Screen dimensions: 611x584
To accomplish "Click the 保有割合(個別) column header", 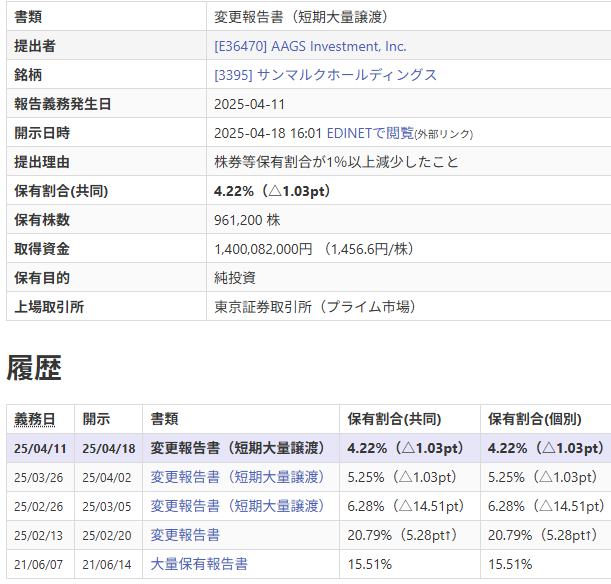I will tap(535, 419).
